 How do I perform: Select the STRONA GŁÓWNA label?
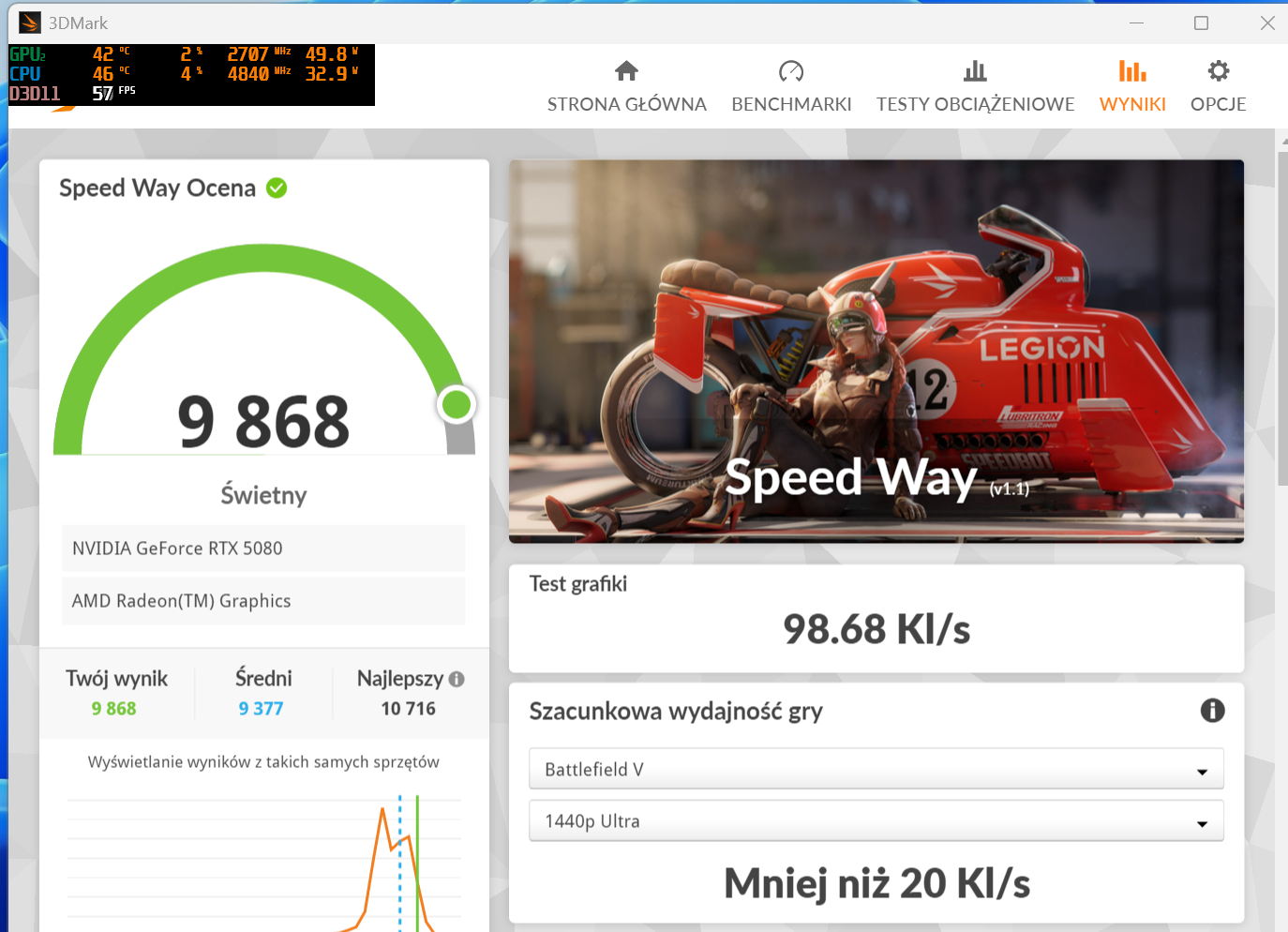point(626,104)
